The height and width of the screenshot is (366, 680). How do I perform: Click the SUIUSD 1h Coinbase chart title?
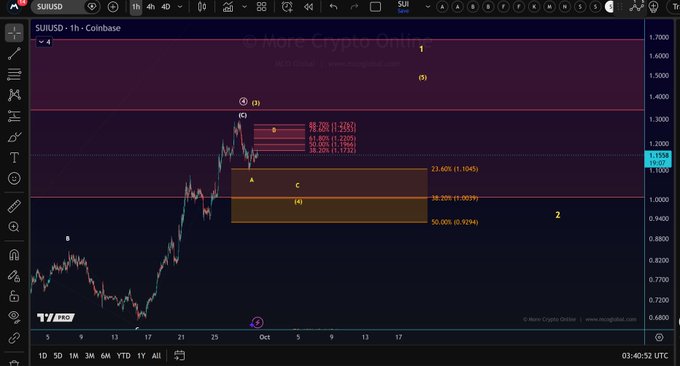[78, 28]
